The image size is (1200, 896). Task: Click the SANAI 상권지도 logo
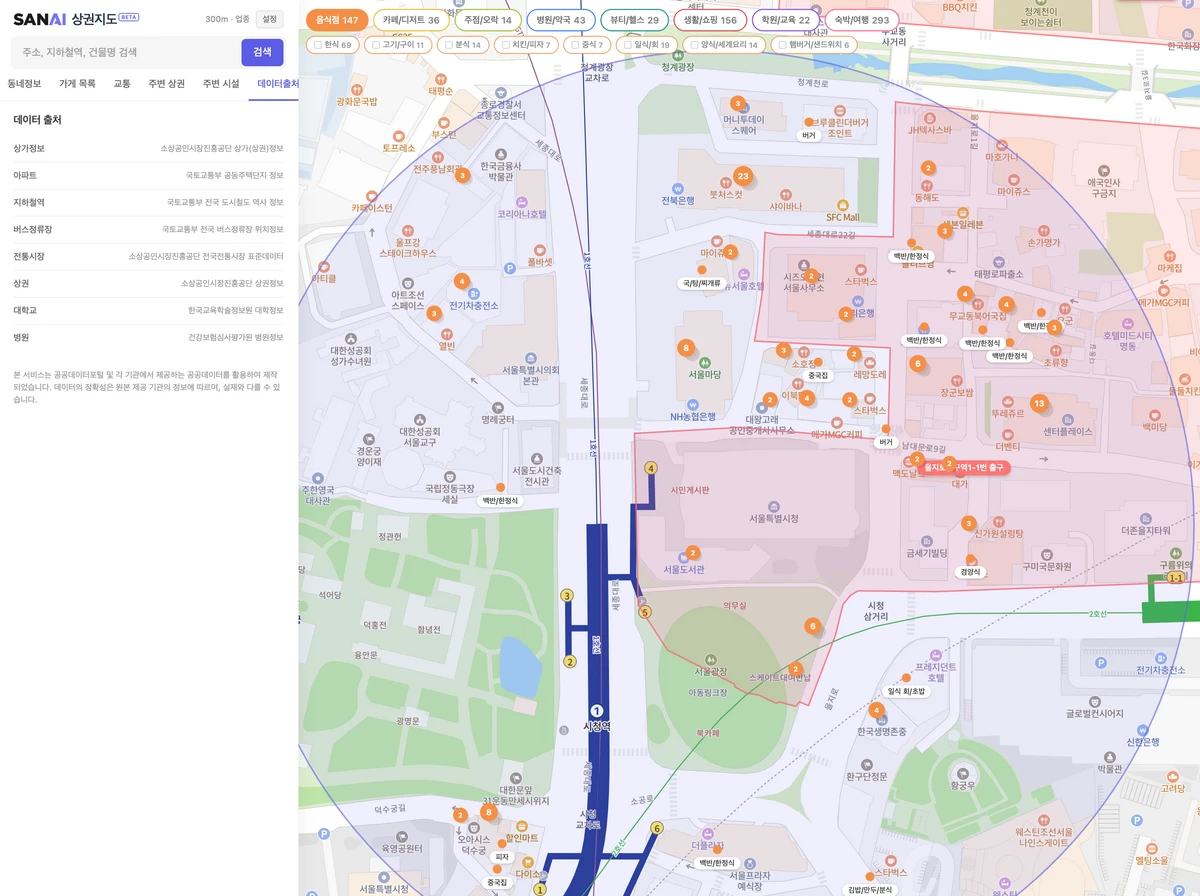point(76,19)
